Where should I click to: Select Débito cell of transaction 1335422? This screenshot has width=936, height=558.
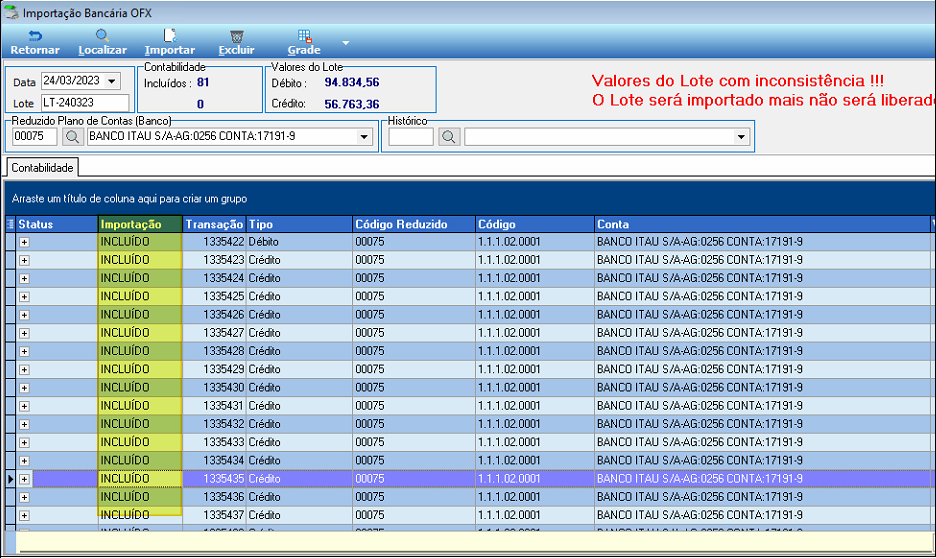(x=299, y=242)
